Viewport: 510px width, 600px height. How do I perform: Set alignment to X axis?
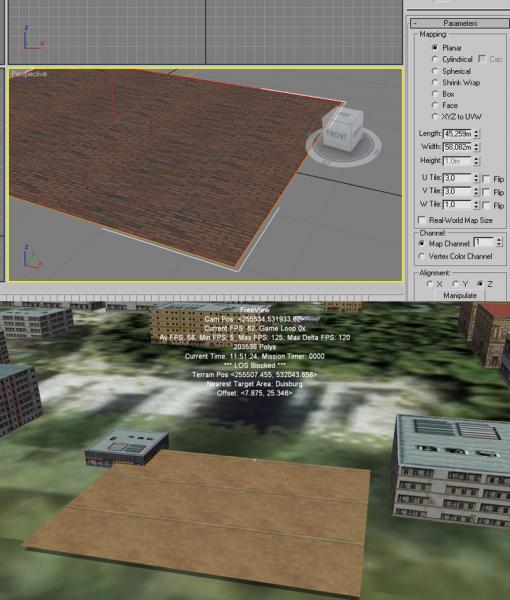[430, 284]
